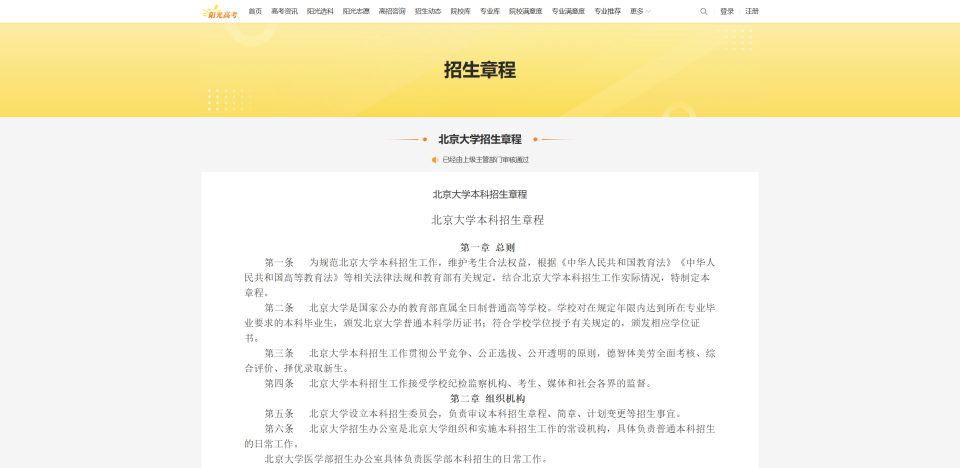
Task: Open the 阳光志愿 menu item
Action: pos(356,11)
